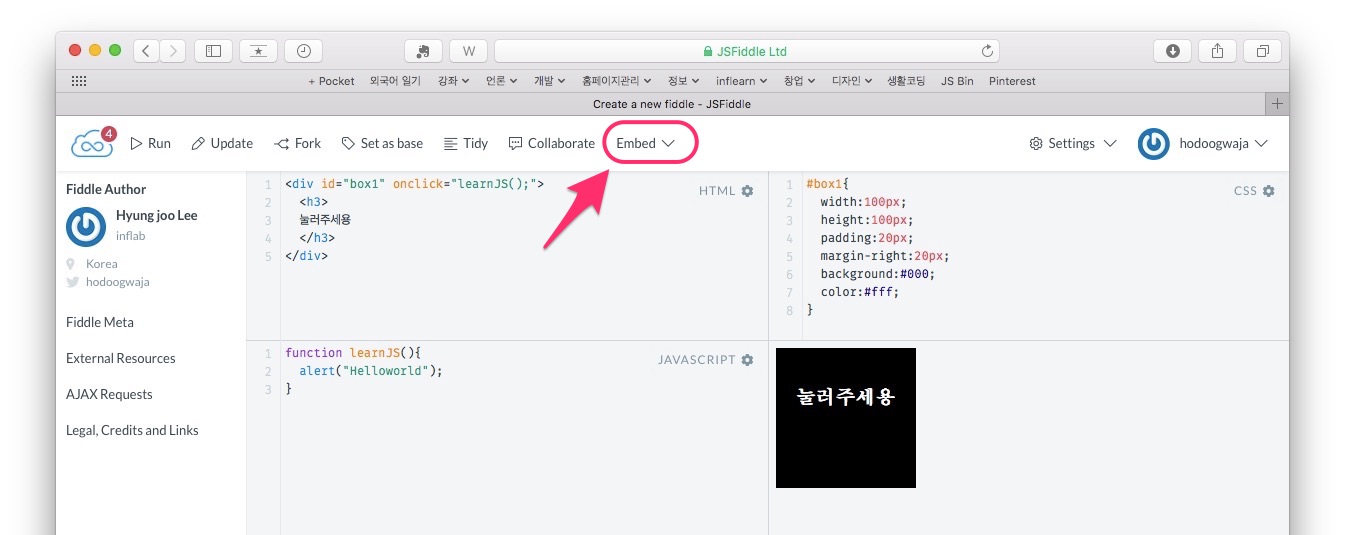Open the 디자인 bookmarks folder
The width and height of the screenshot is (1345, 535).
click(852, 81)
